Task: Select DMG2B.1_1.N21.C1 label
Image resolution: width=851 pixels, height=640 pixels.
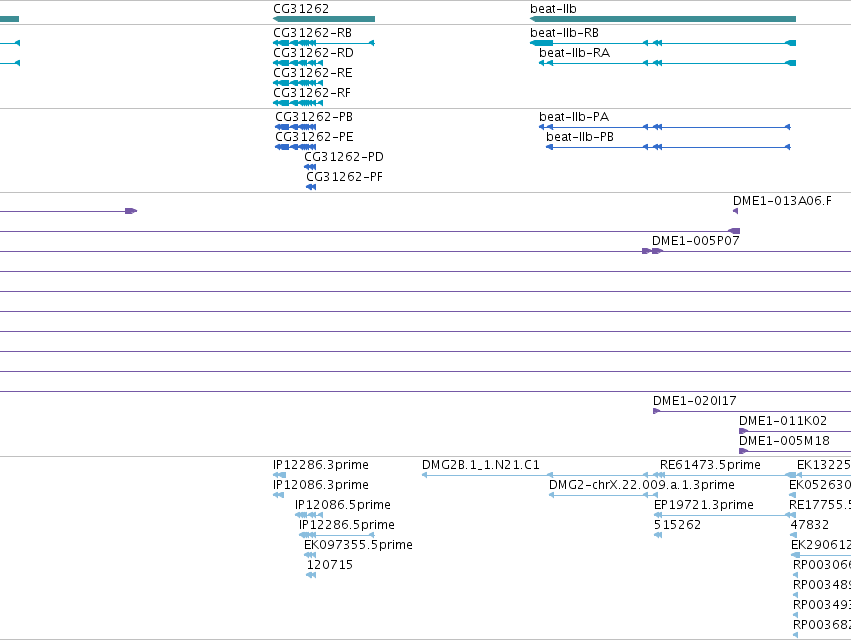Action: 481,465
